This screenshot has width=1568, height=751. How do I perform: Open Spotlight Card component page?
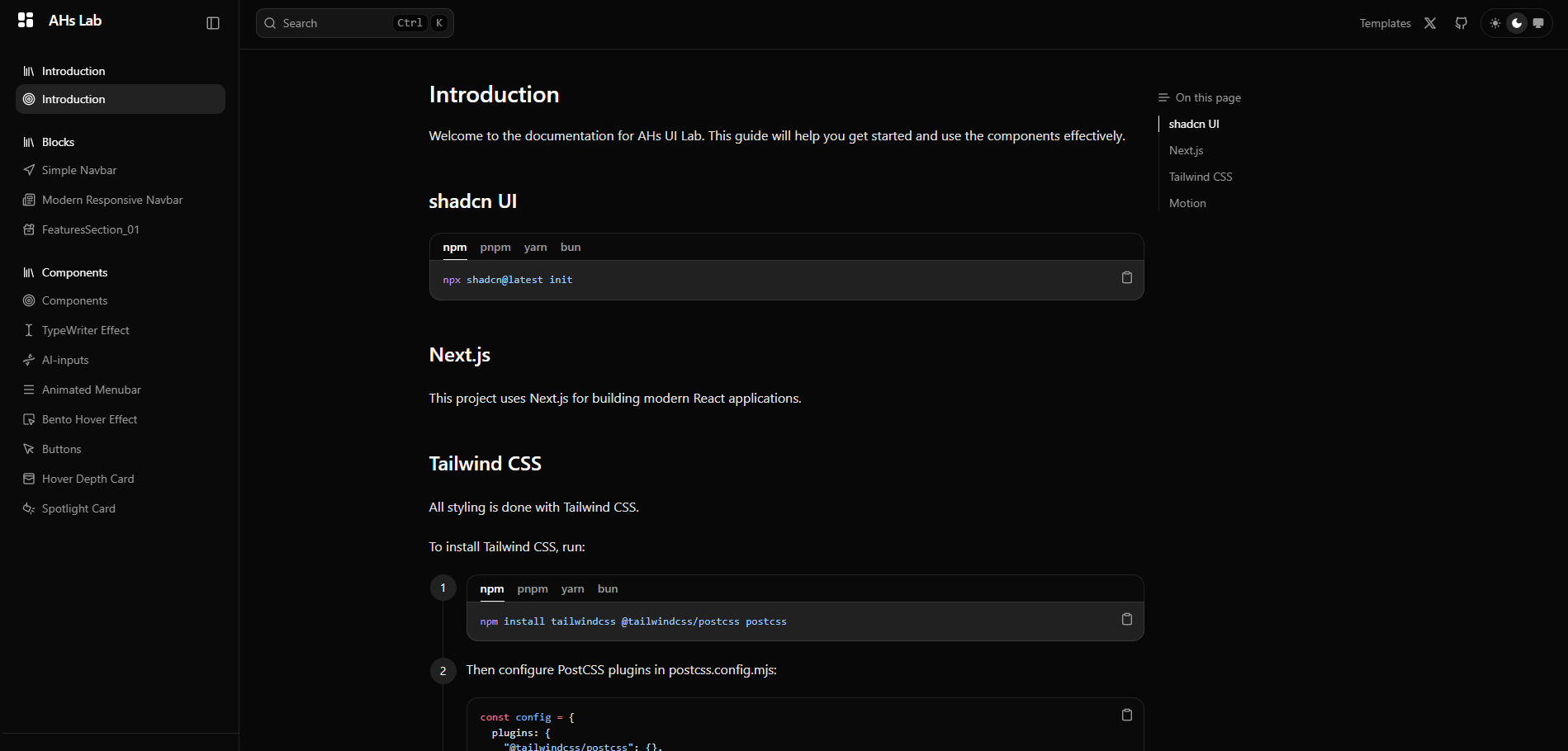pyautogui.click(x=121, y=508)
